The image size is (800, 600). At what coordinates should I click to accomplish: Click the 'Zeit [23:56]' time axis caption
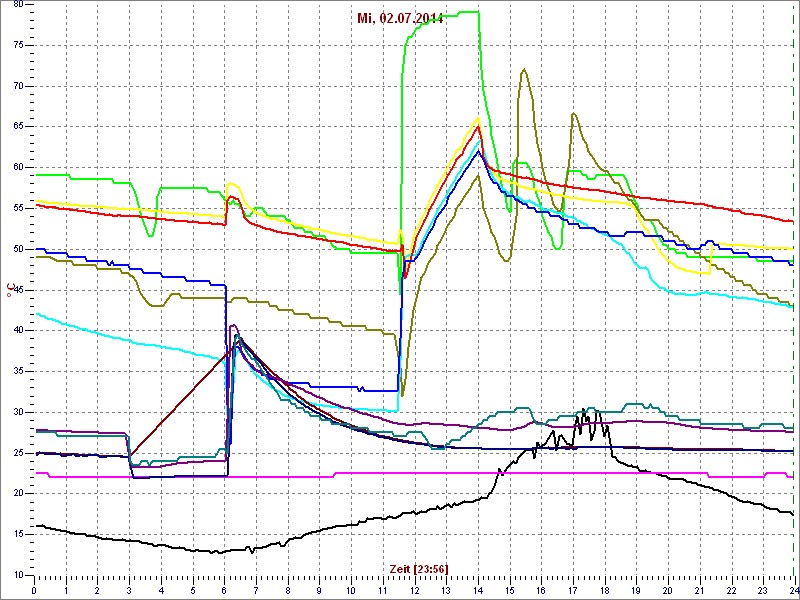click(x=419, y=568)
